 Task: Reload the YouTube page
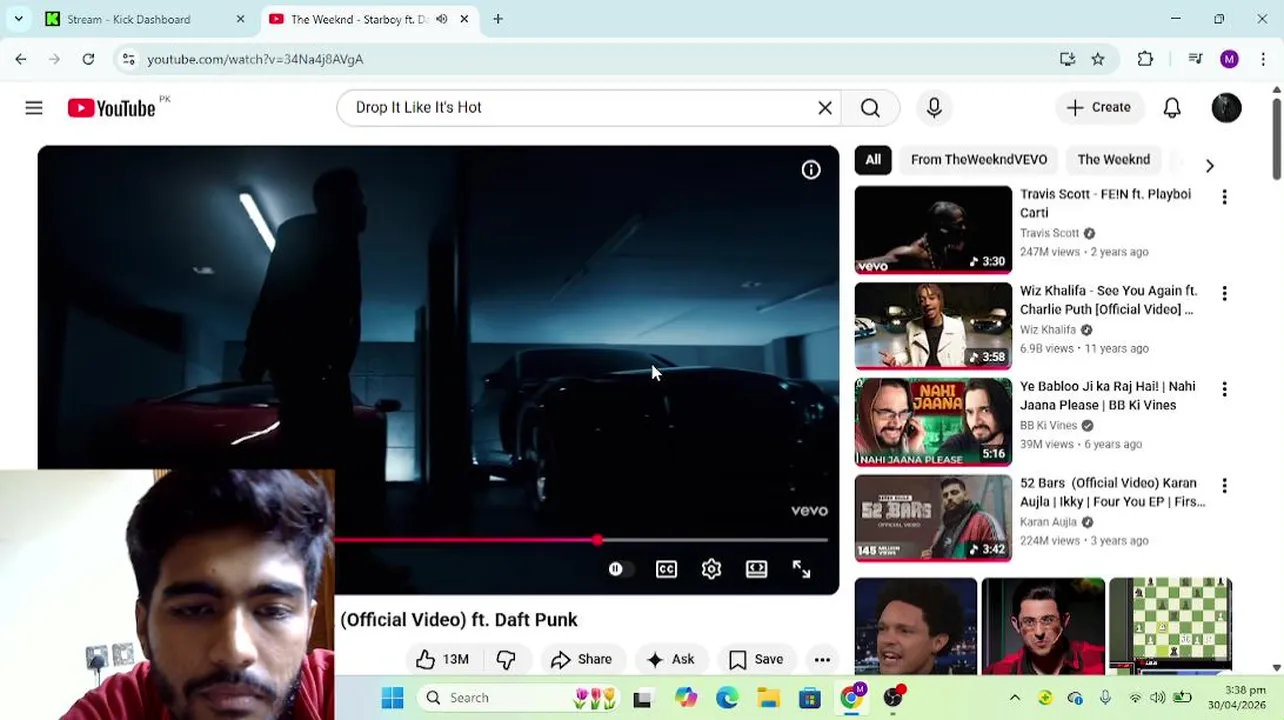tap(88, 59)
